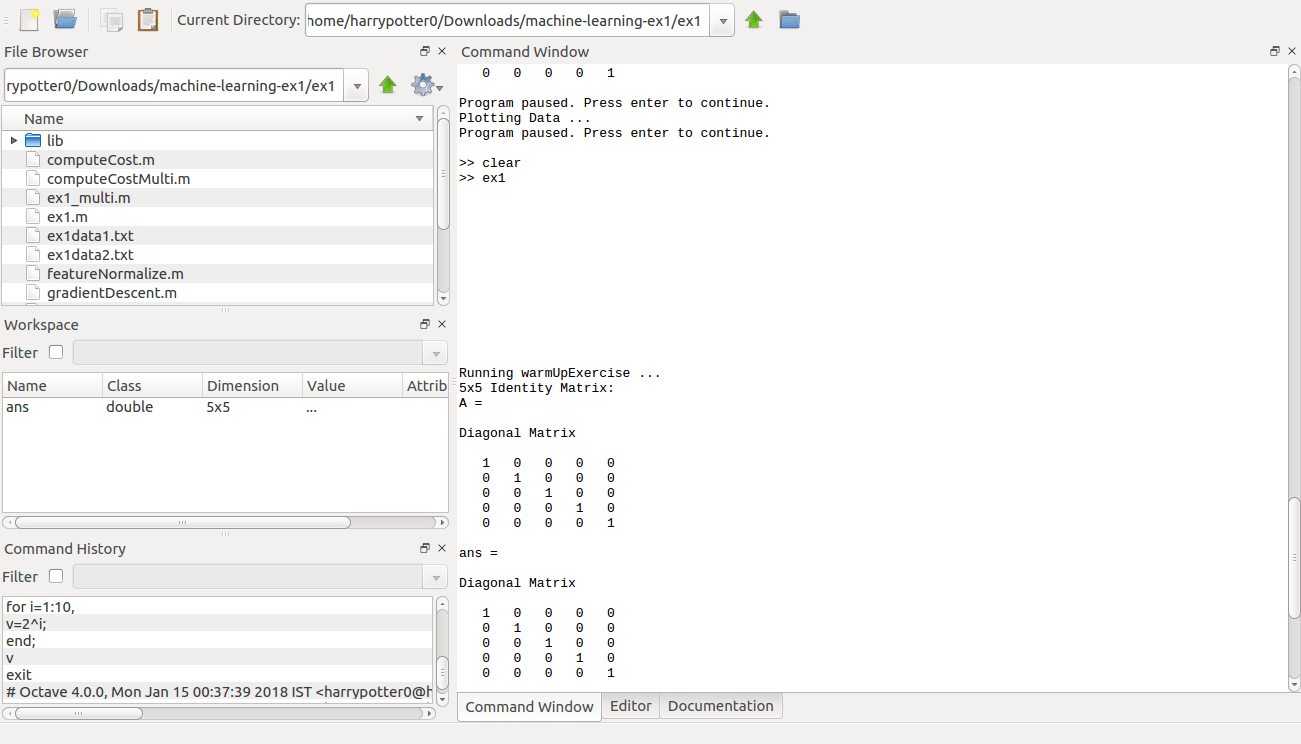
Task: Click 'exit' entry in Command History
Action: [19, 675]
